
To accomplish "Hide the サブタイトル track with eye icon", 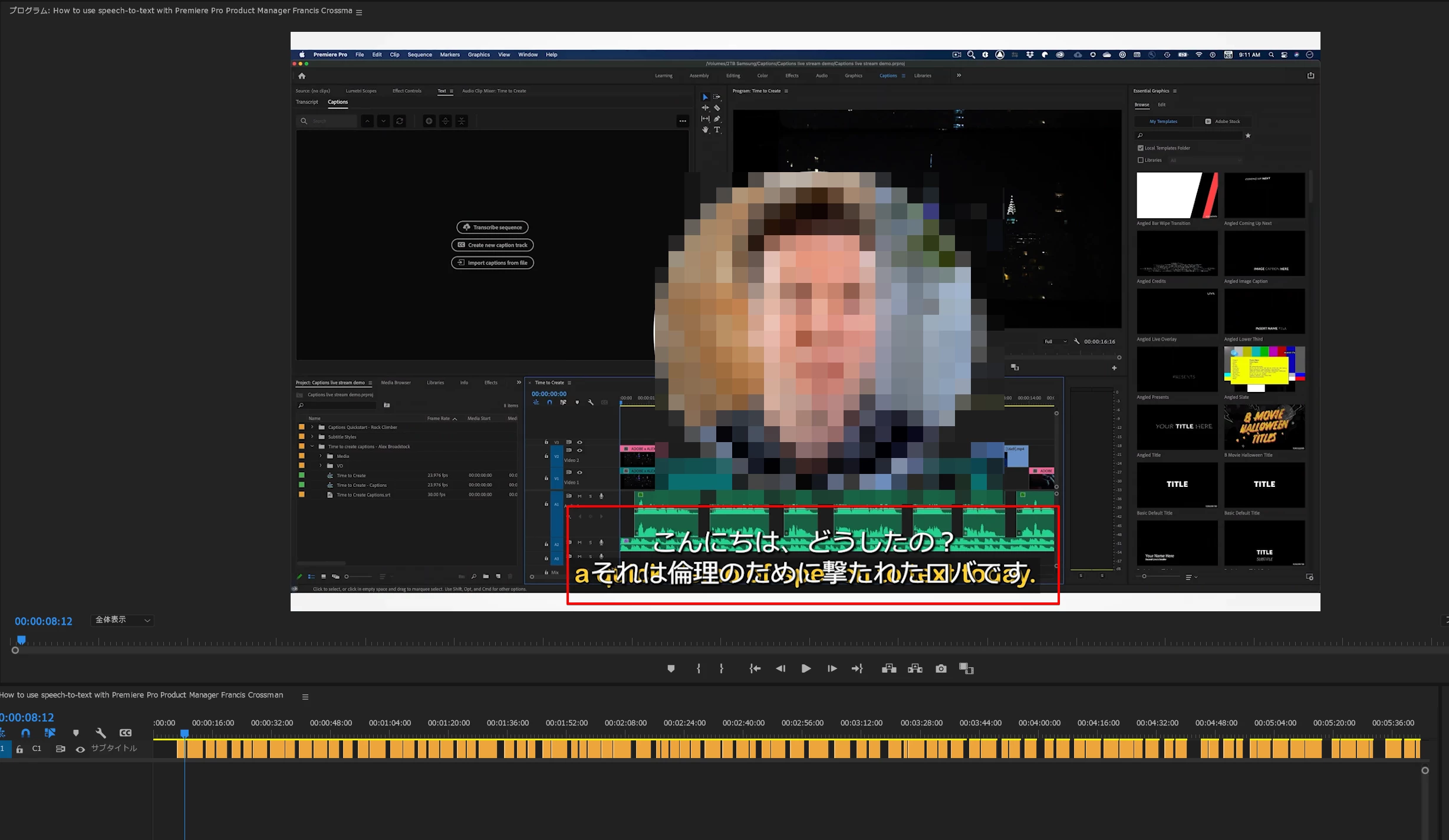I will click(x=80, y=749).
